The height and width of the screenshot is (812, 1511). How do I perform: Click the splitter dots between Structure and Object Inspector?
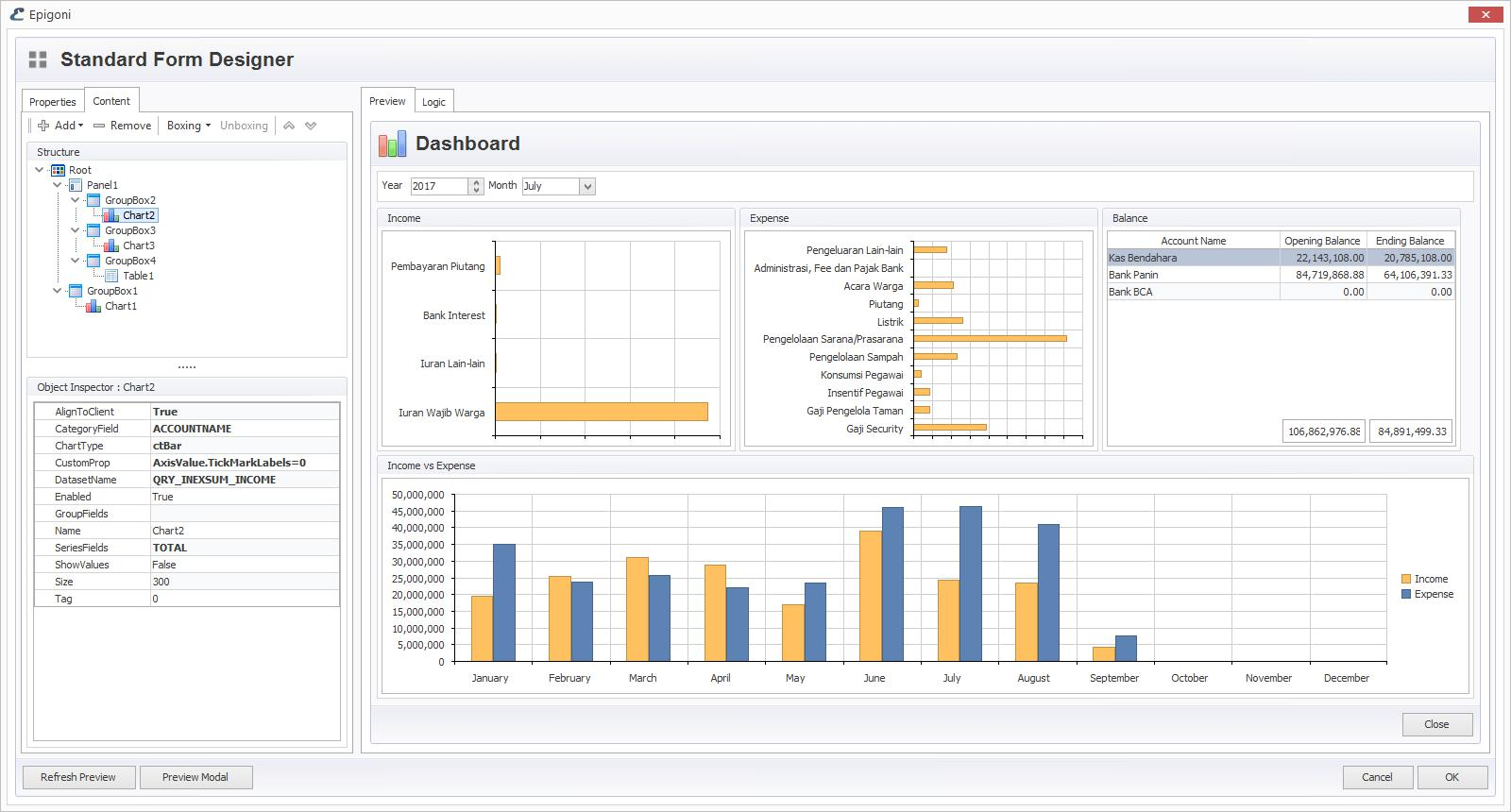187,367
